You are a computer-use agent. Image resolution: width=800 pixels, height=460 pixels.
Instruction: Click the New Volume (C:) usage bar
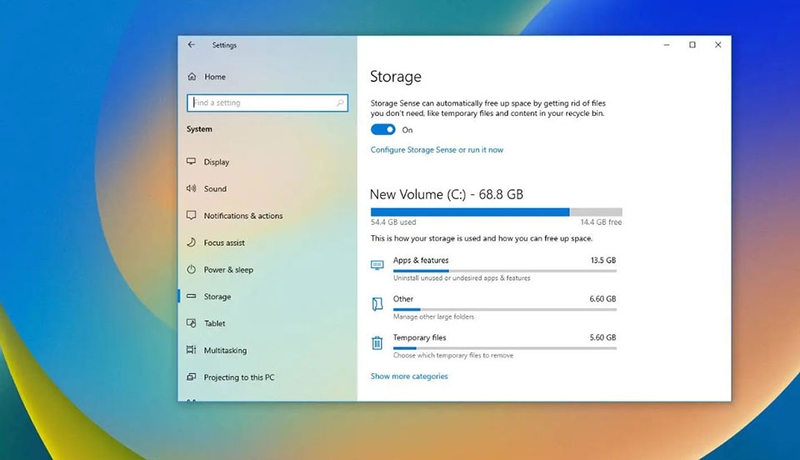pyautogui.click(x=496, y=212)
